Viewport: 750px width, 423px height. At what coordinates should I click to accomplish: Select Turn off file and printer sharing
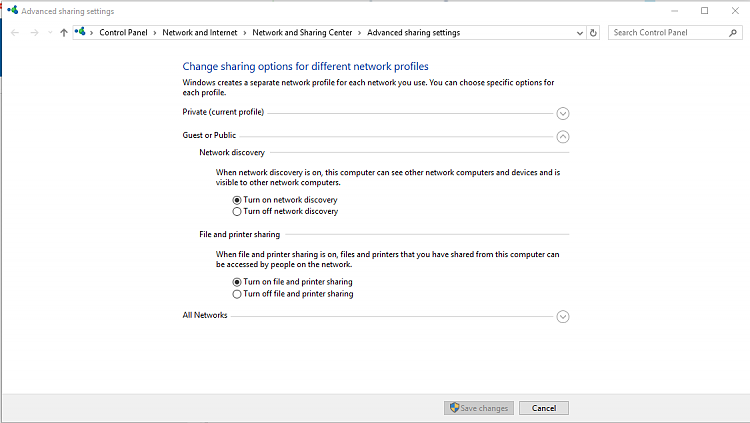(x=237, y=295)
